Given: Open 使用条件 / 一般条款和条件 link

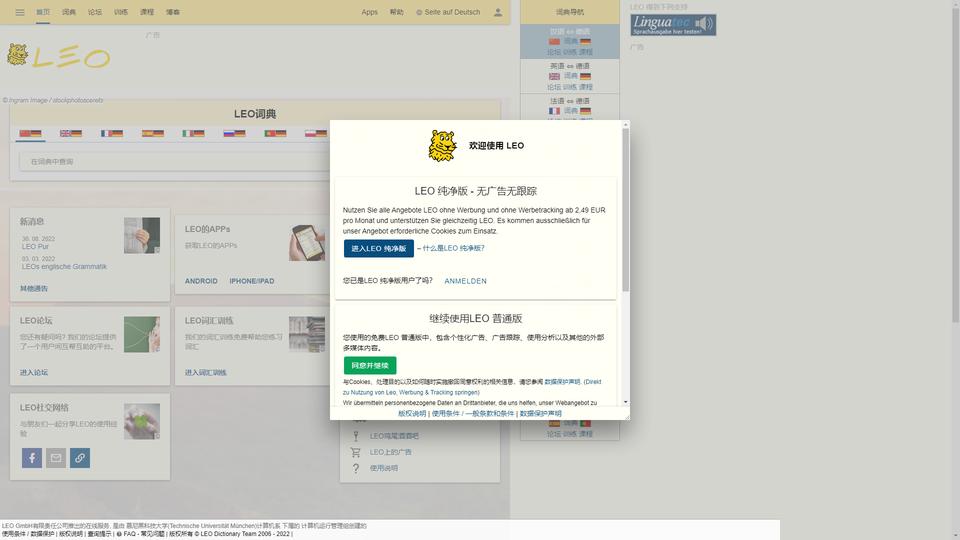Looking at the screenshot, I should [473, 413].
